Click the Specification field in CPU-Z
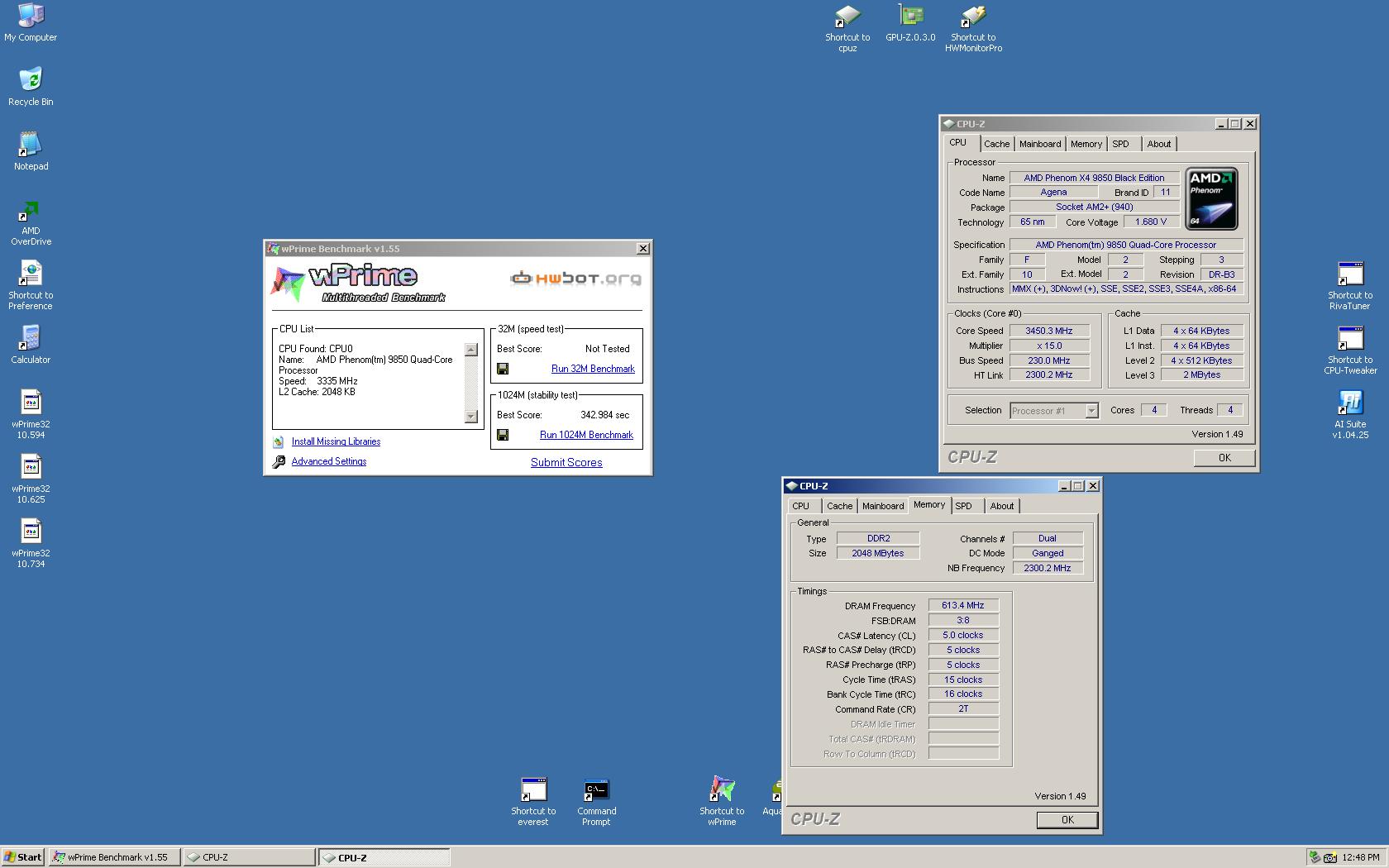1389x868 pixels. [x=1125, y=245]
